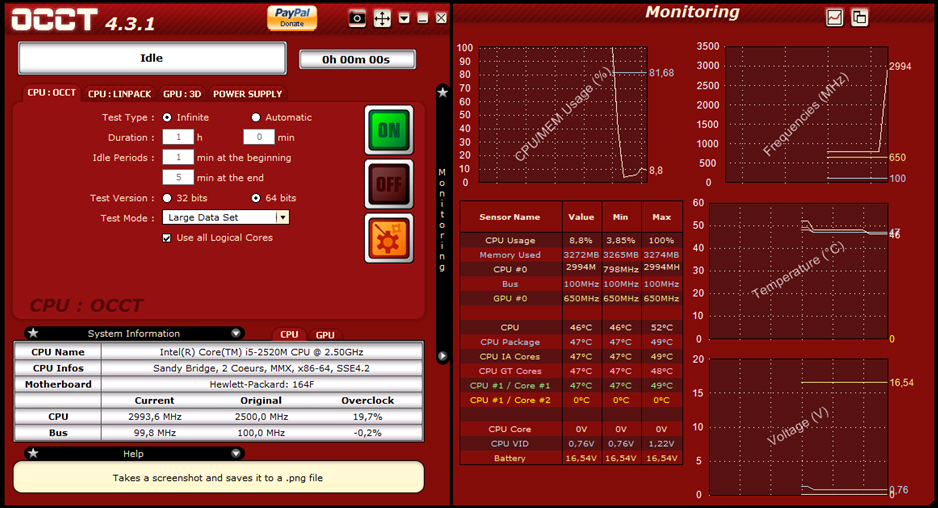This screenshot has width=938, height=508.
Task: Click CPU GT Cores sensor name
Action: coord(510,371)
